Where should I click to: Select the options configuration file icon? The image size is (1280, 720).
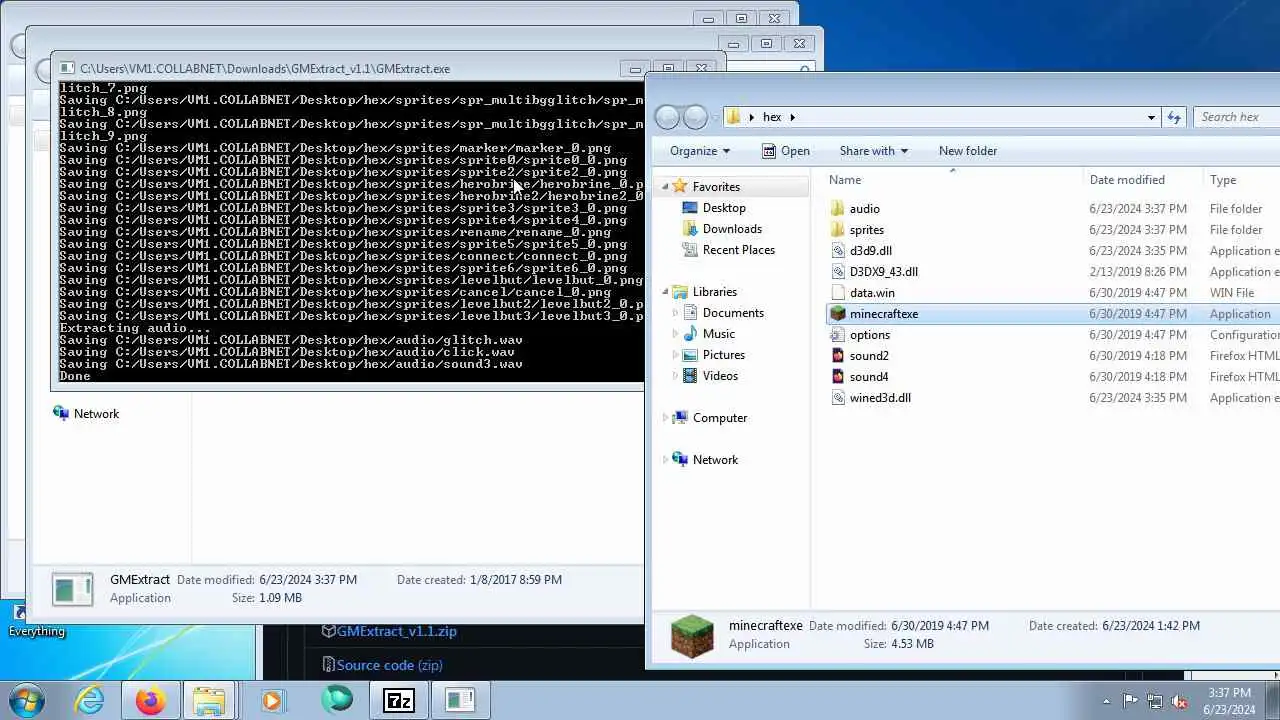tap(838, 335)
